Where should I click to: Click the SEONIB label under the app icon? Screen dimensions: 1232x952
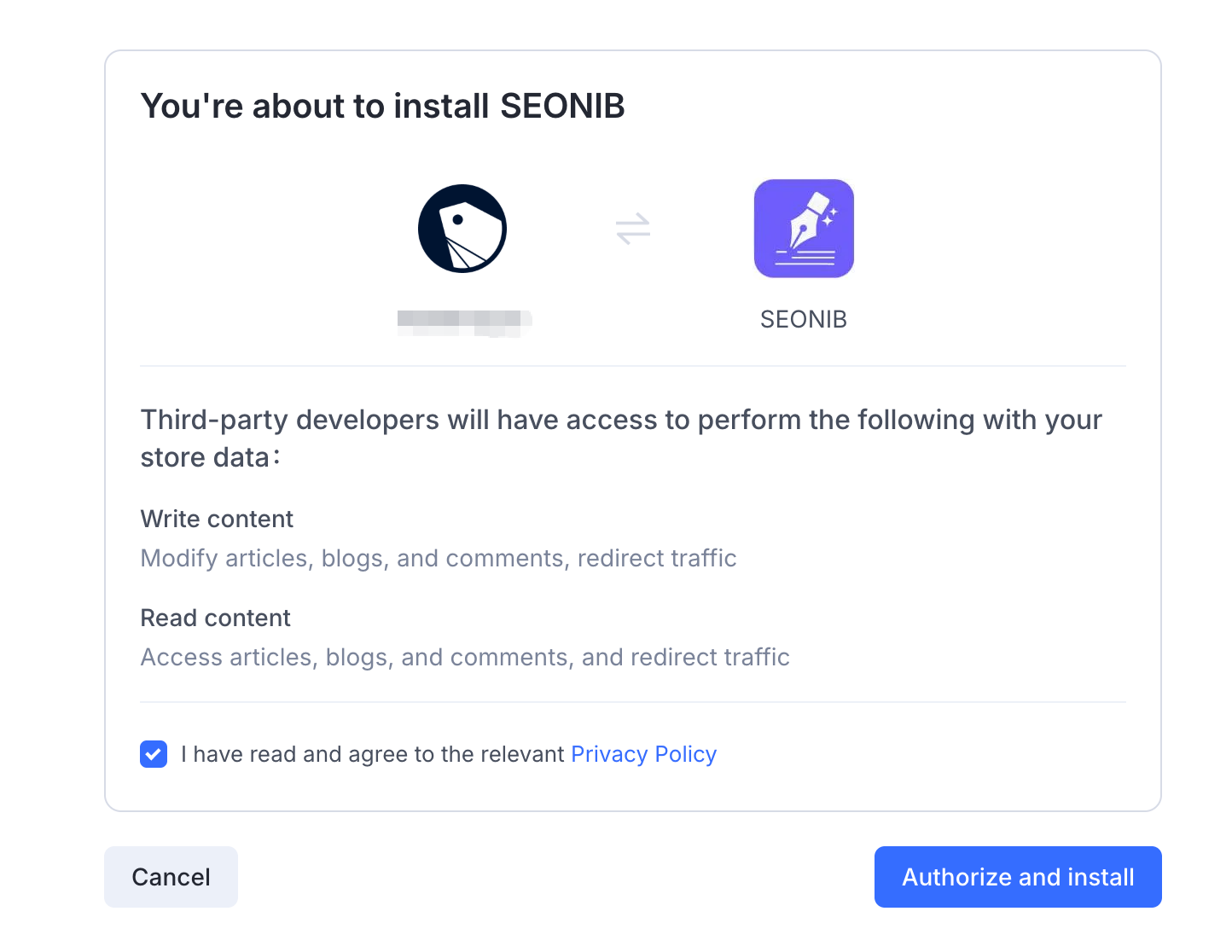tap(804, 320)
